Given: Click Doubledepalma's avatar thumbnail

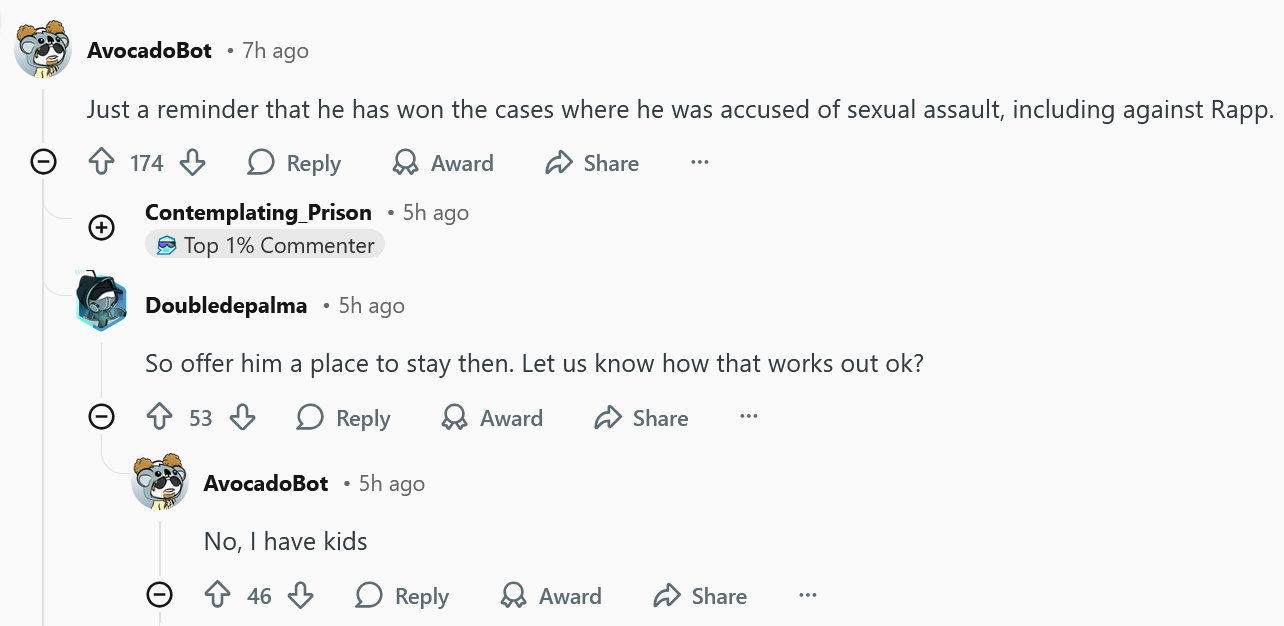Looking at the screenshot, I should pos(102,300).
